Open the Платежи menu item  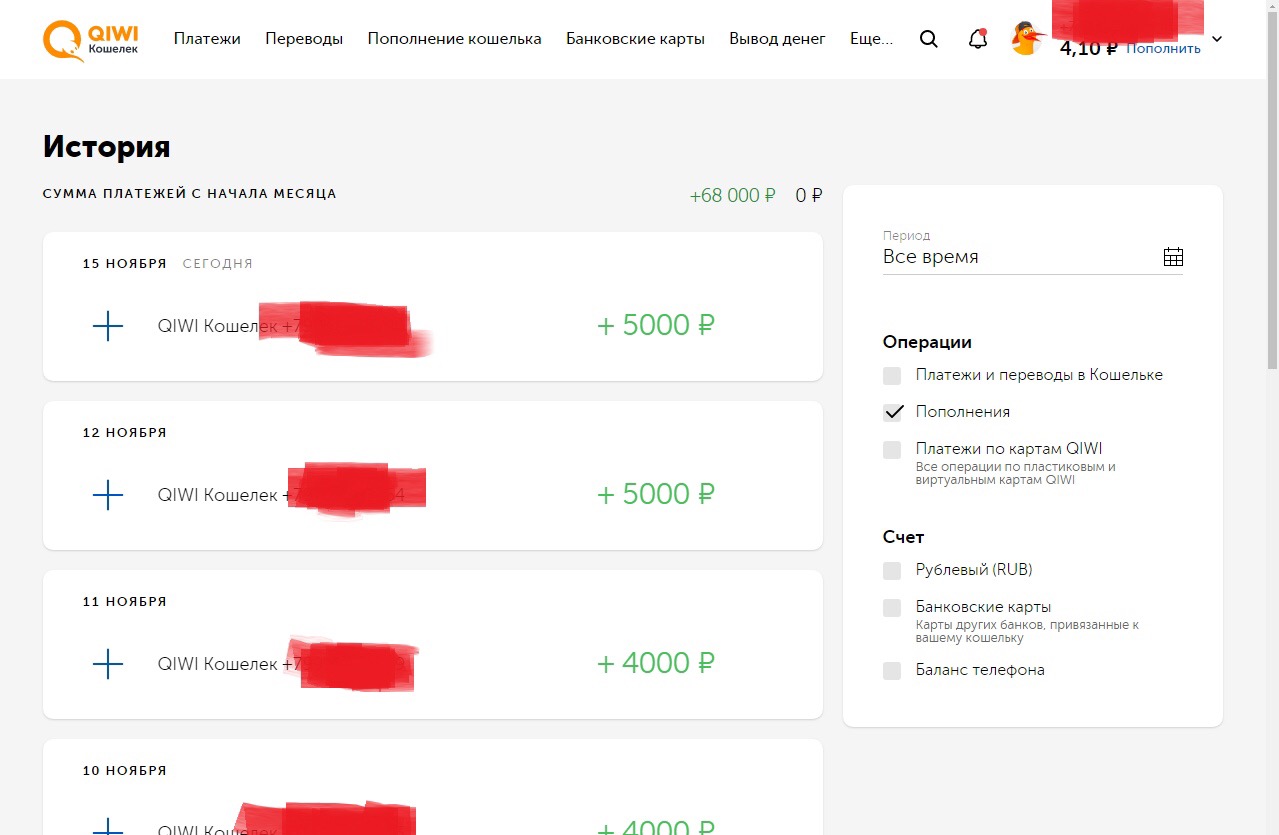[207, 39]
